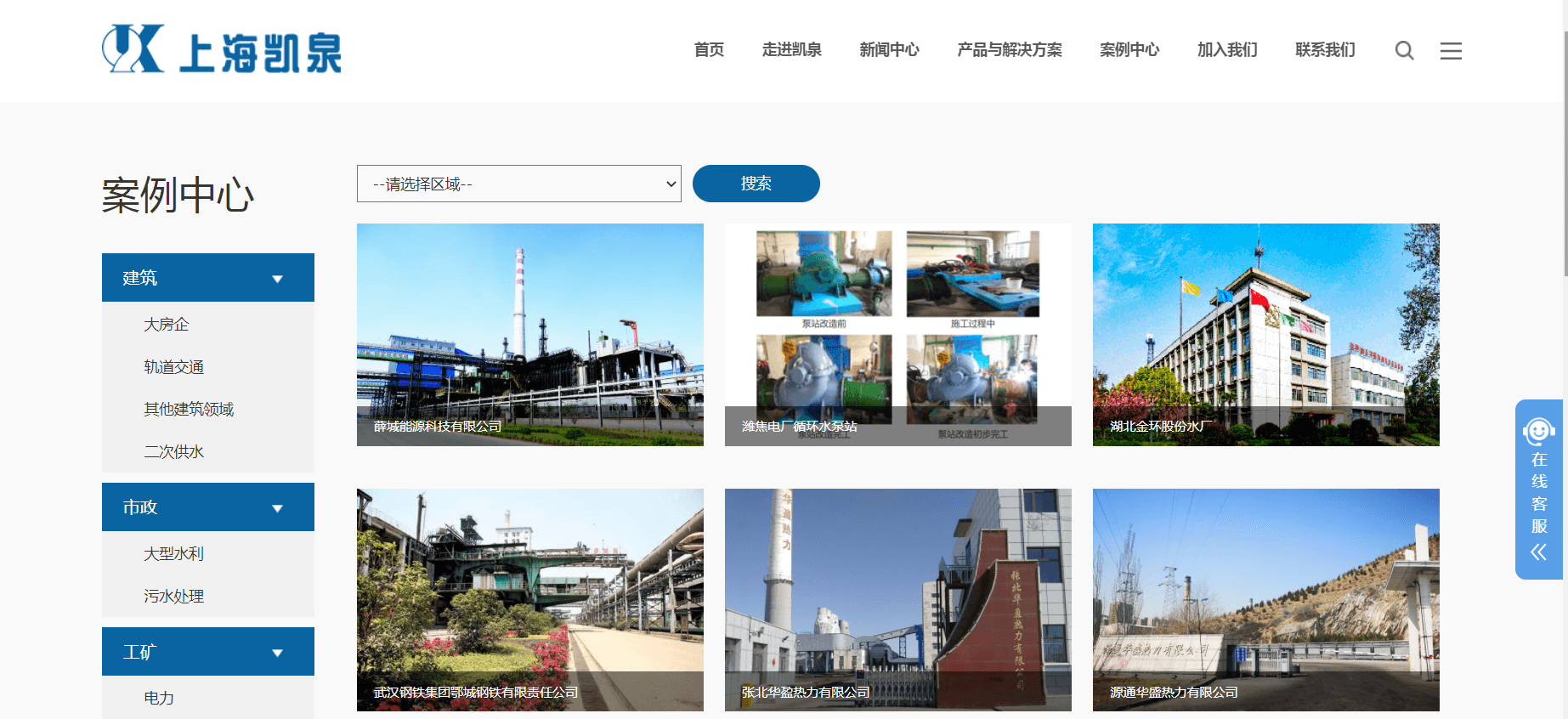This screenshot has height=719, width=1568.
Task: Open the online customer service headset icon
Action: [x=1538, y=431]
